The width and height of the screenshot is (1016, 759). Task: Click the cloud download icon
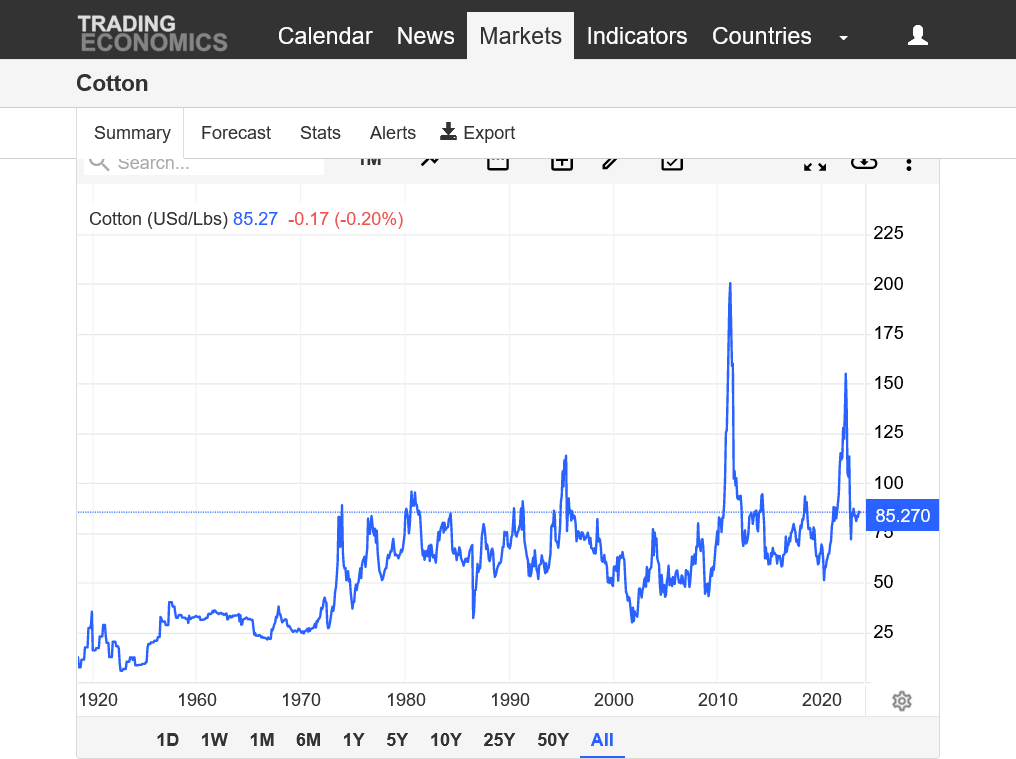coord(864,163)
